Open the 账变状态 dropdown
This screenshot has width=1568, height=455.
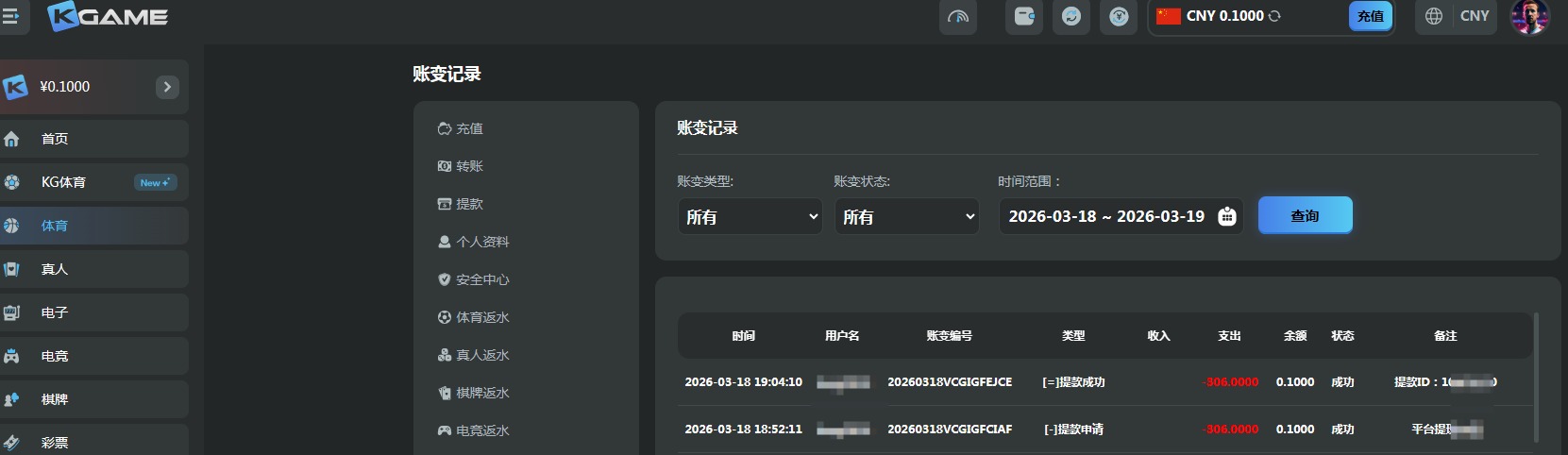coord(907,216)
